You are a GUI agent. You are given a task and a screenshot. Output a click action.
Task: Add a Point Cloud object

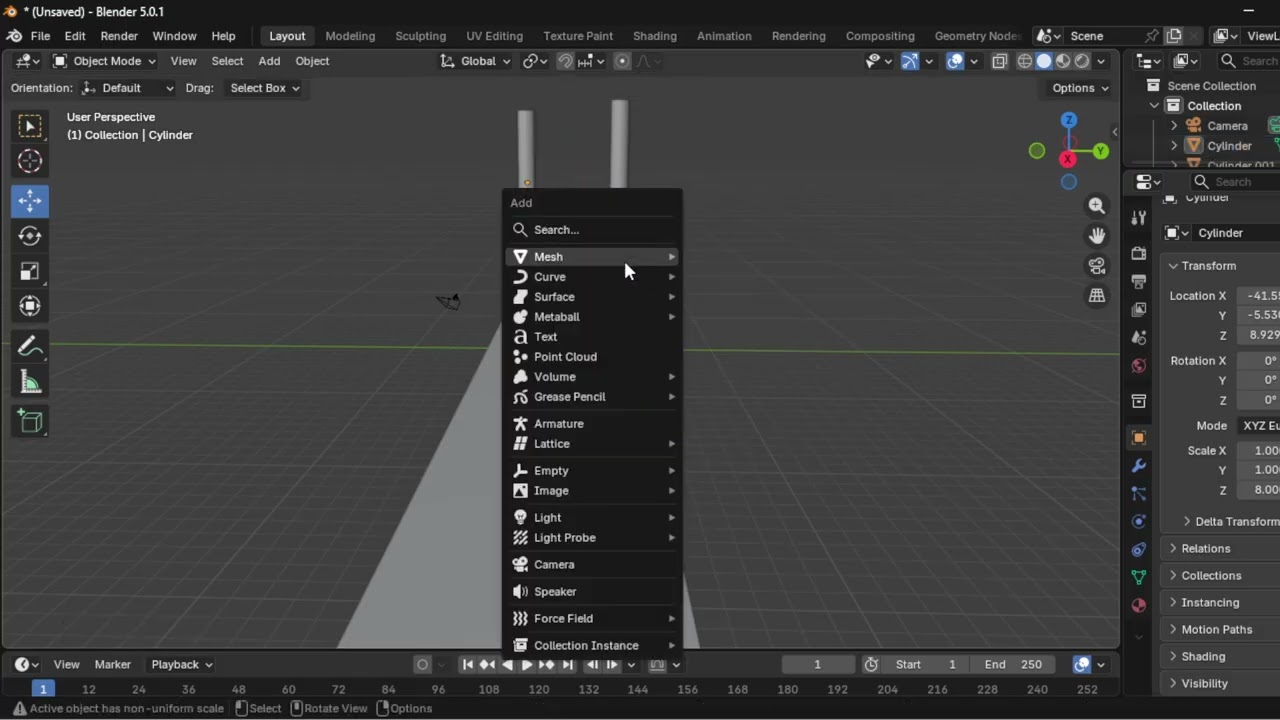593,357
